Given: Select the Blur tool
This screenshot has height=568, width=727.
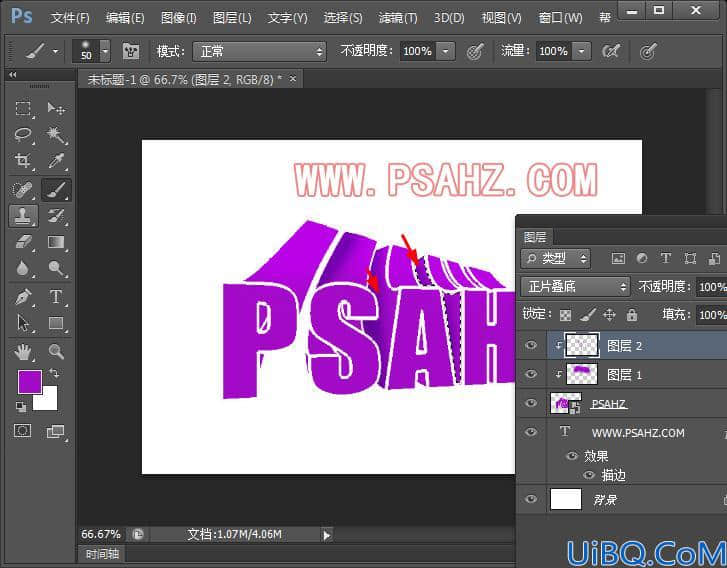Looking at the screenshot, I should click(23, 268).
